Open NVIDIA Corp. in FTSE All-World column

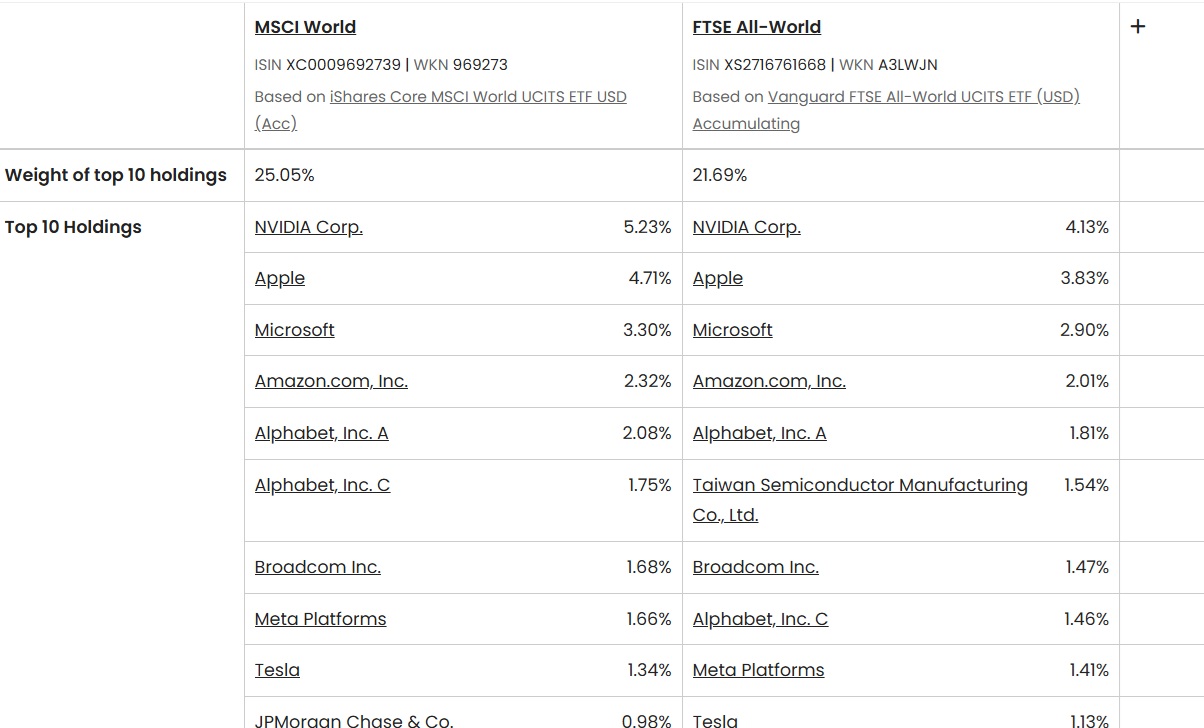click(746, 227)
